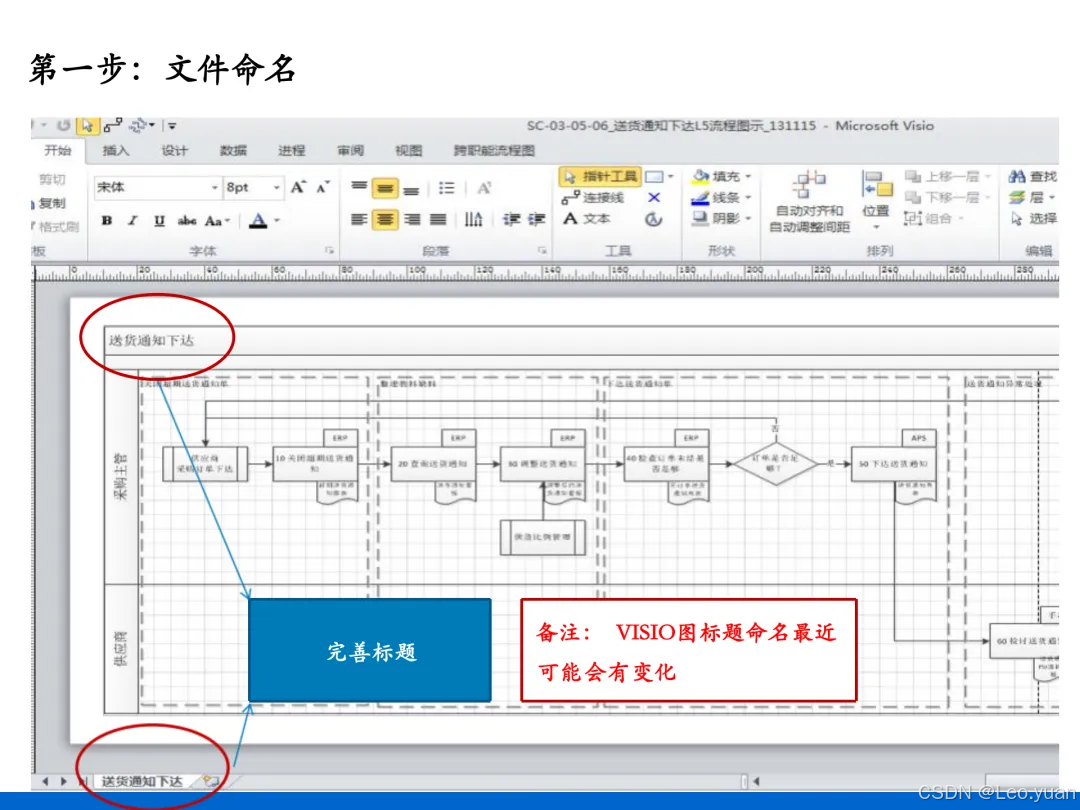Decrease paragraph indent

click(511, 220)
